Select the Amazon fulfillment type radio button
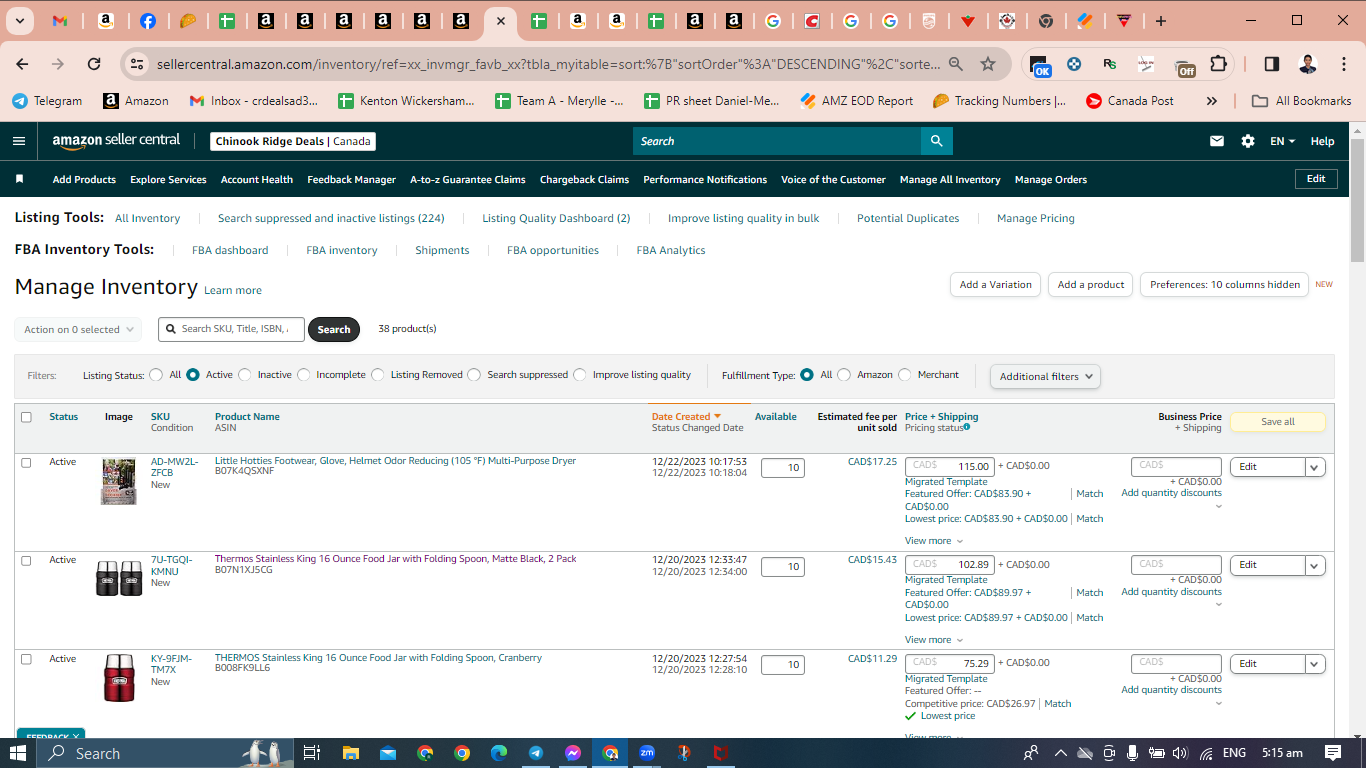This screenshot has width=1366, height=768. click(x=844, y=375)
